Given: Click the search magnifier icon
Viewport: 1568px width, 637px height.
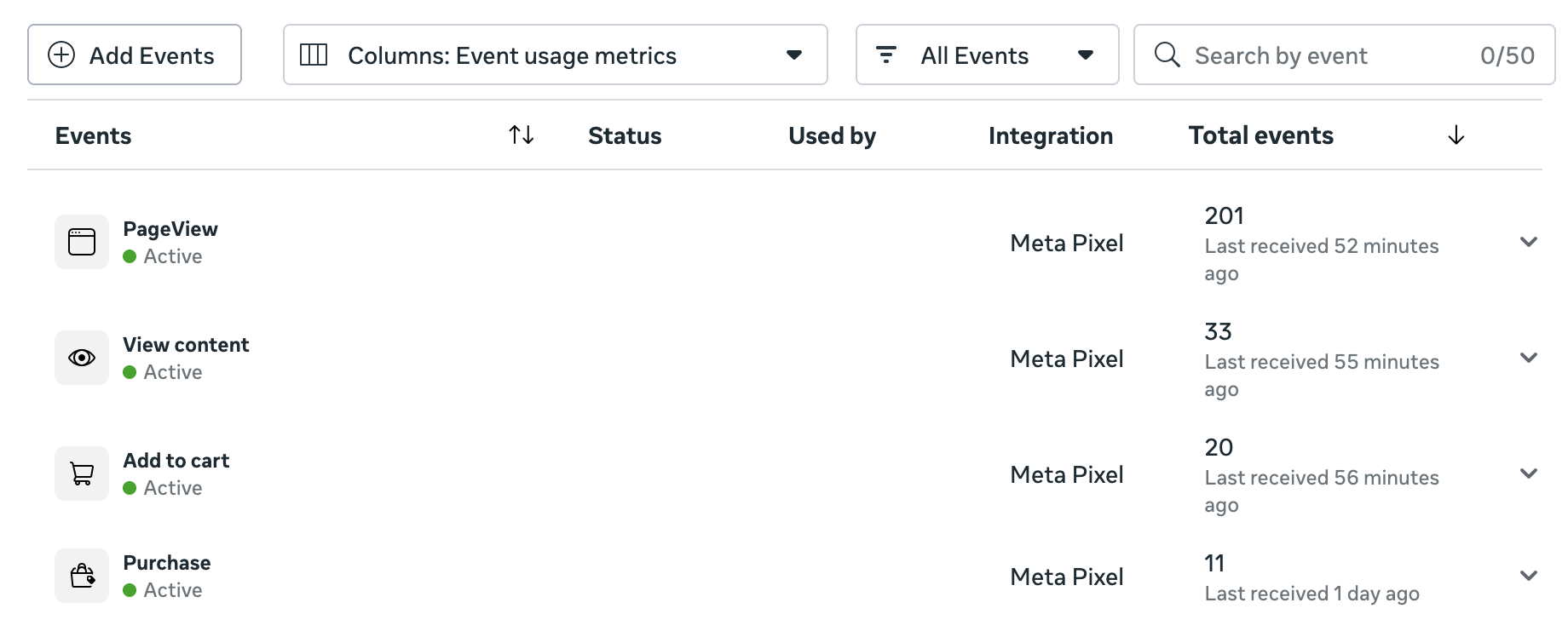Looking at the screenshot, I should point(1167,55).
